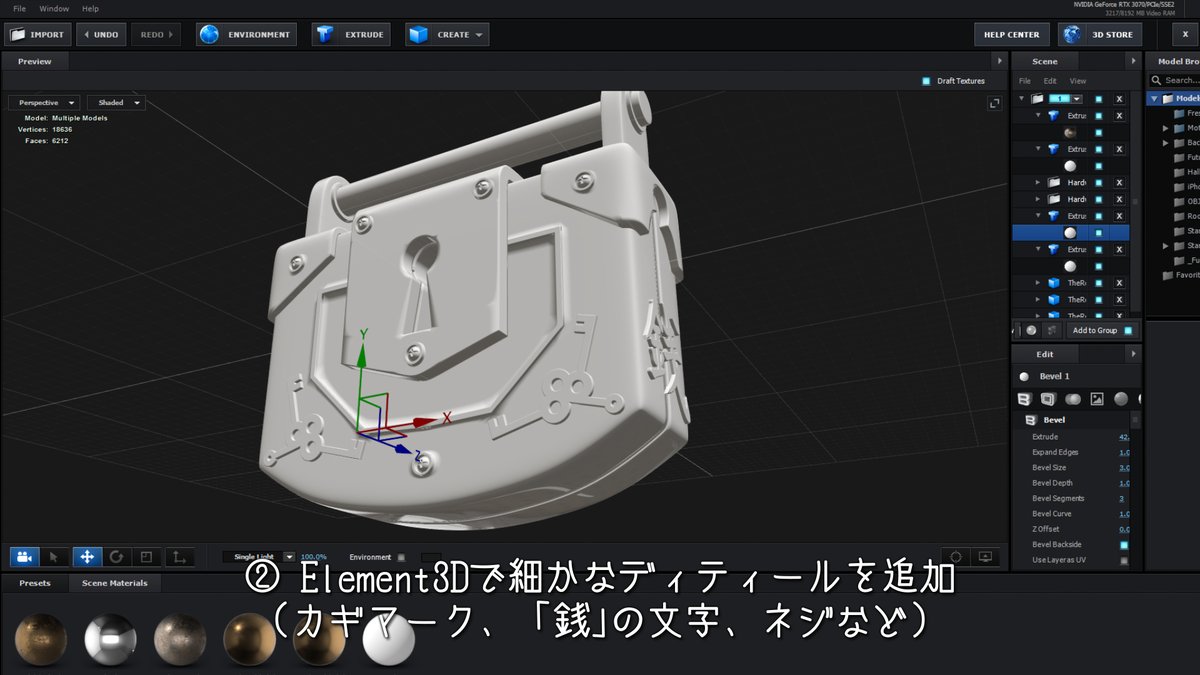Click the dark model icon left of Add to Group
Image resolution: width=1200 pixels, height=675 pixels.
[1051, 330]
